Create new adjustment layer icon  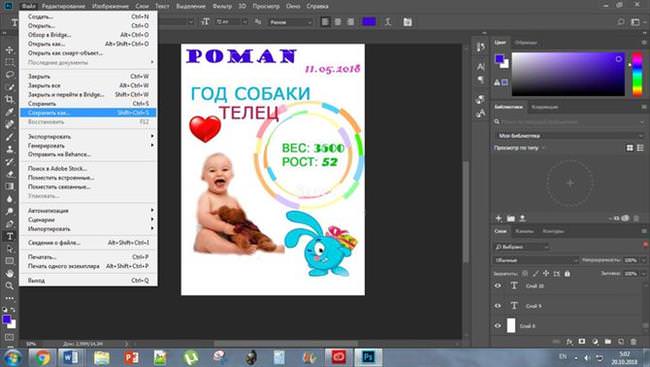coord(595,342)
